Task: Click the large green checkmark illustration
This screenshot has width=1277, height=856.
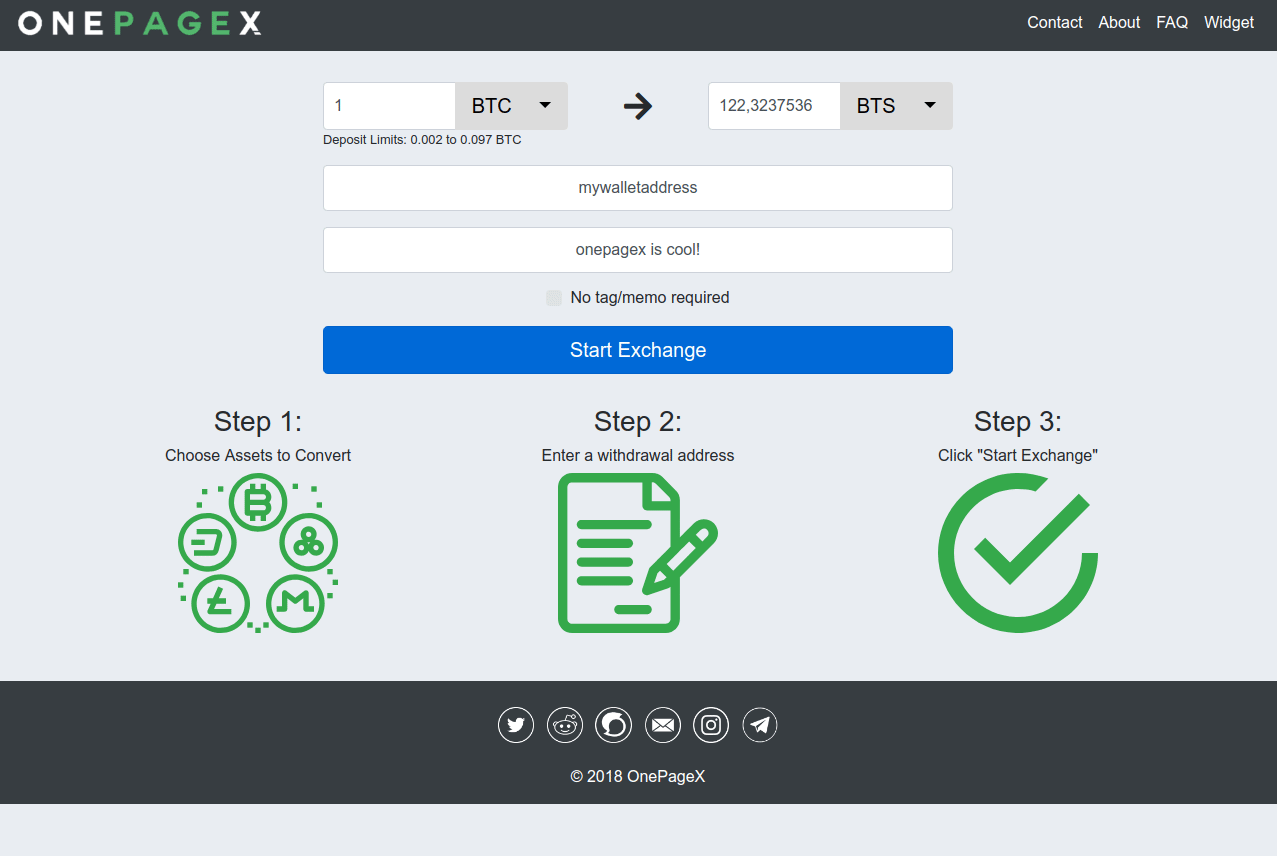Action: tap(1018, 553)
